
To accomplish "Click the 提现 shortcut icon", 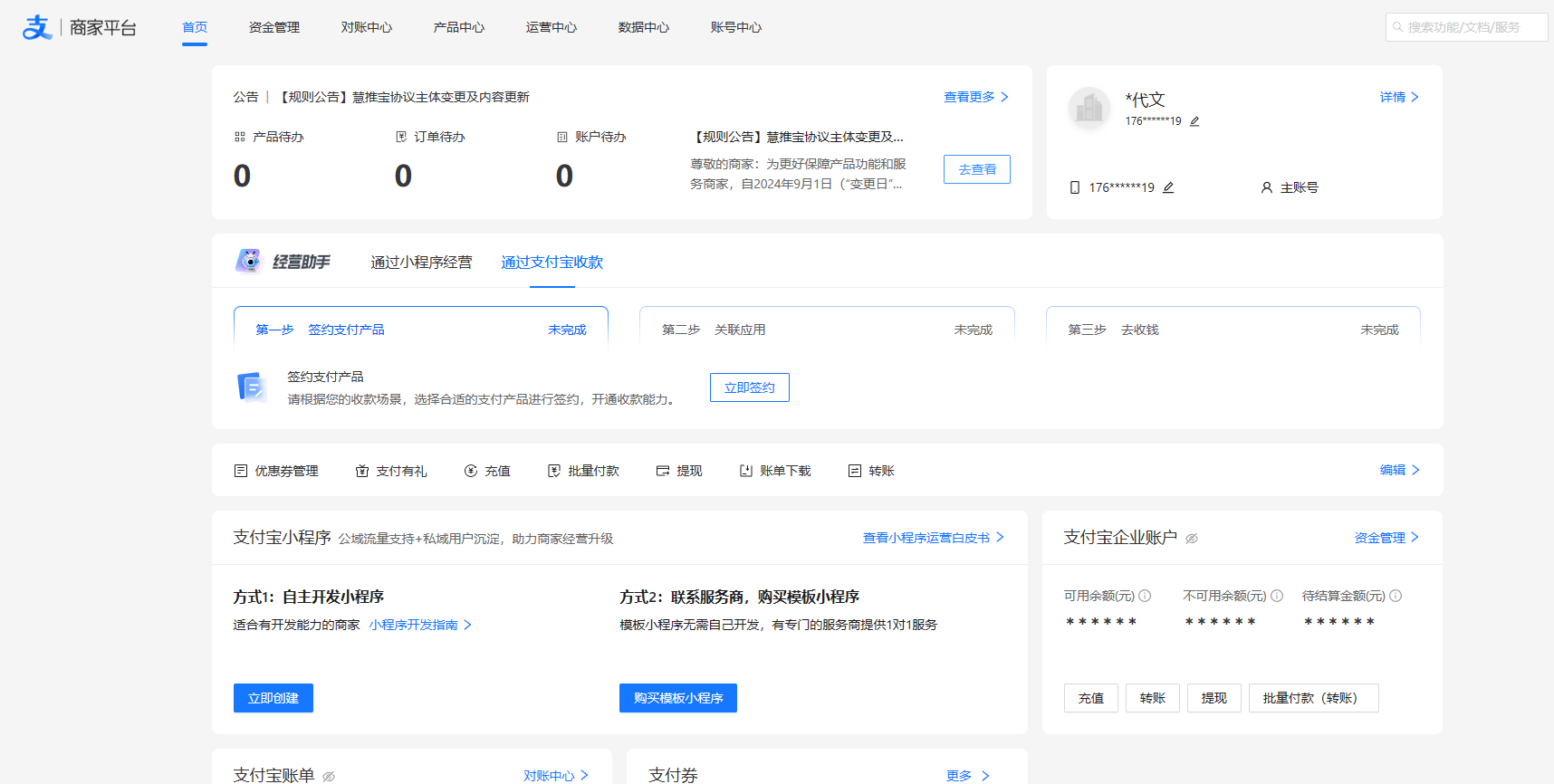I will pos(663,471).
